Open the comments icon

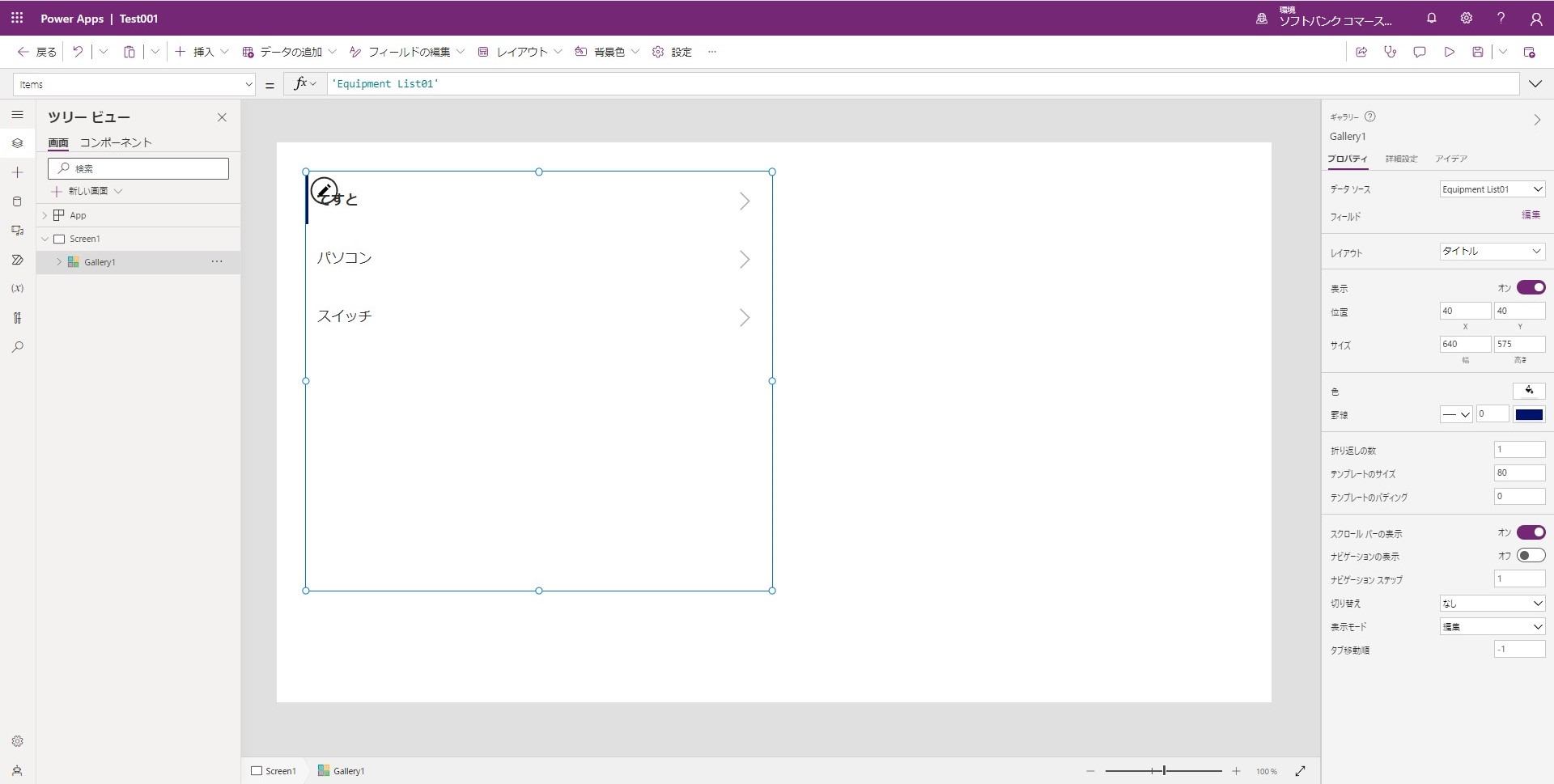pos(1420,52)
